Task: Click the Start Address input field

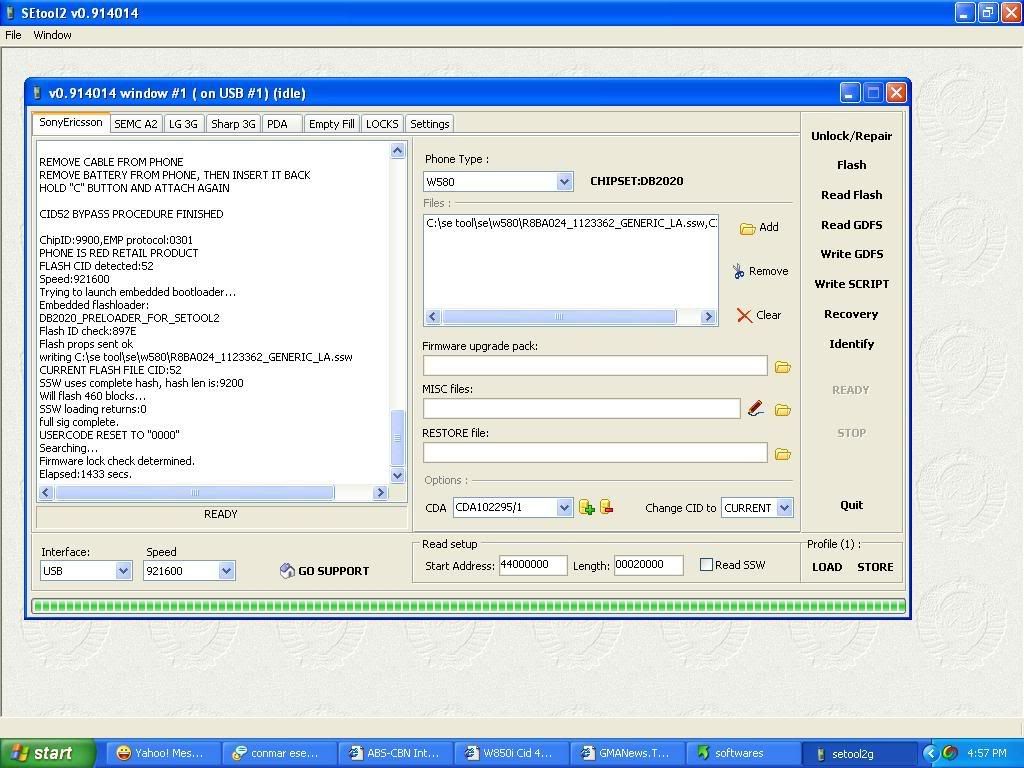Action: [533, 565]
